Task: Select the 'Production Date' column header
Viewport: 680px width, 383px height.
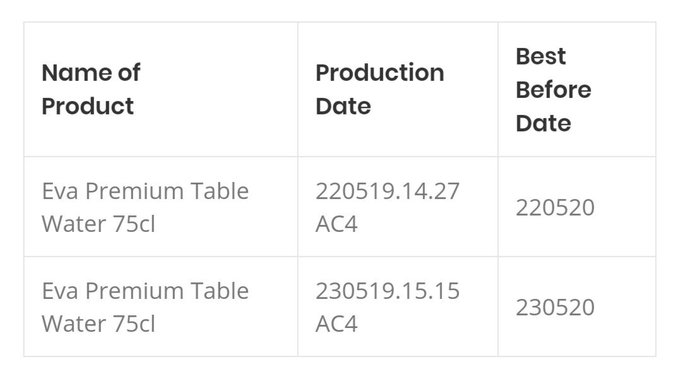Action: (x=398, y=89)
